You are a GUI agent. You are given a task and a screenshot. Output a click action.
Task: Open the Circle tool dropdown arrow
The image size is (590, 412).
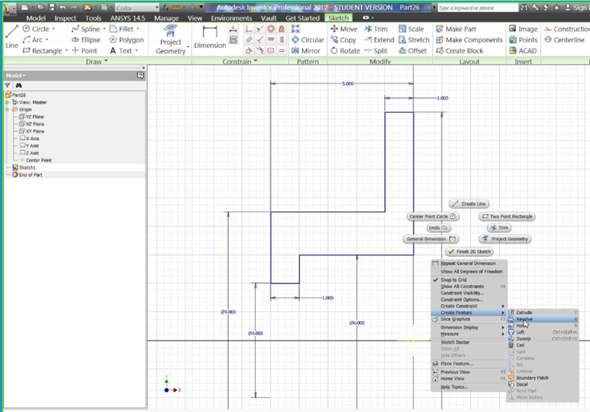pyautogui.click(x=54, y=29)
